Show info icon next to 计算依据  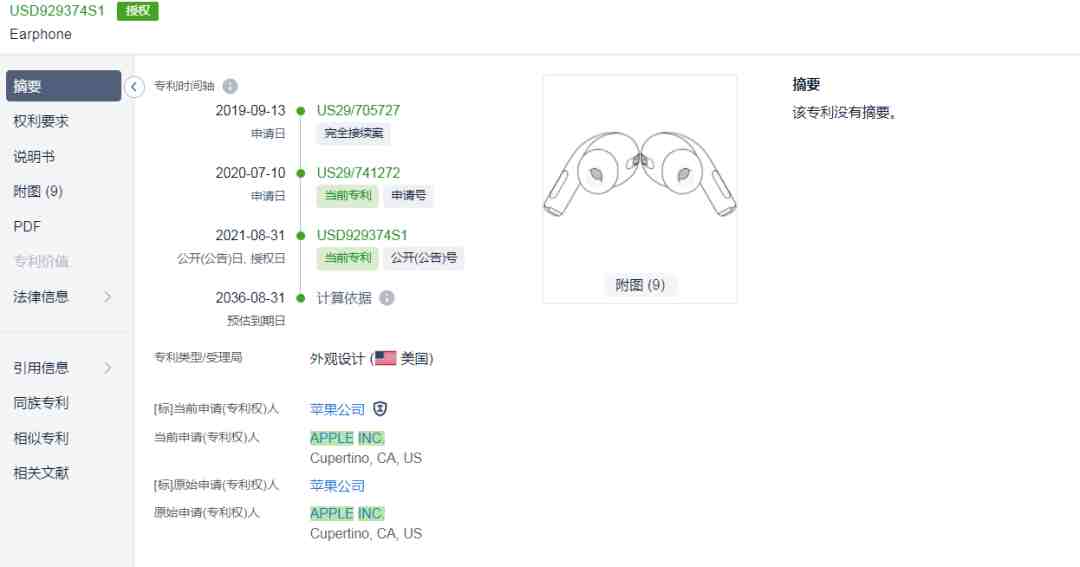tap(387, 298)
